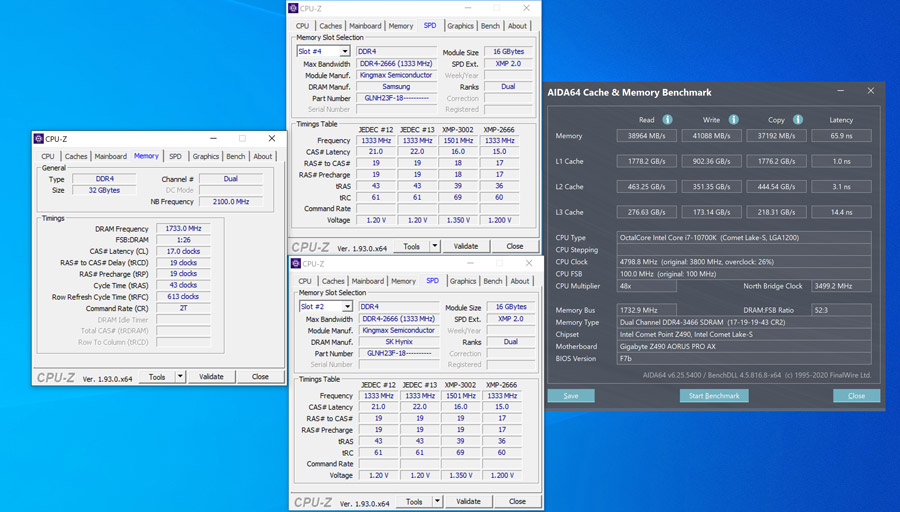Open Caches tab in CPU-Z Memory window
Screen dimensions: 900x512
pos(76,156)
